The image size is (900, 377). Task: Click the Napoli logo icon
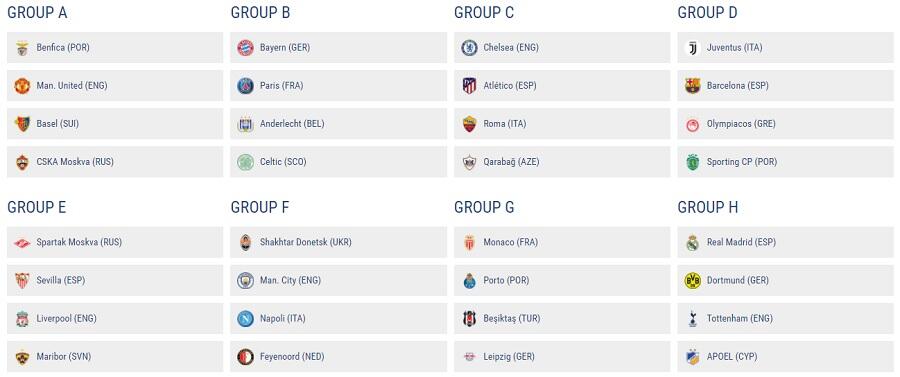coord(246,319)
